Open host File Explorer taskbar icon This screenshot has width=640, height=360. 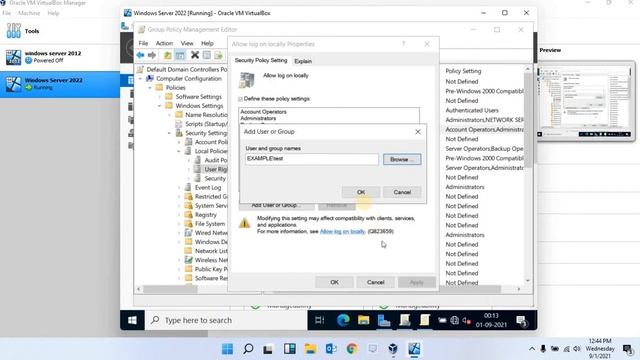pos(311,349)
